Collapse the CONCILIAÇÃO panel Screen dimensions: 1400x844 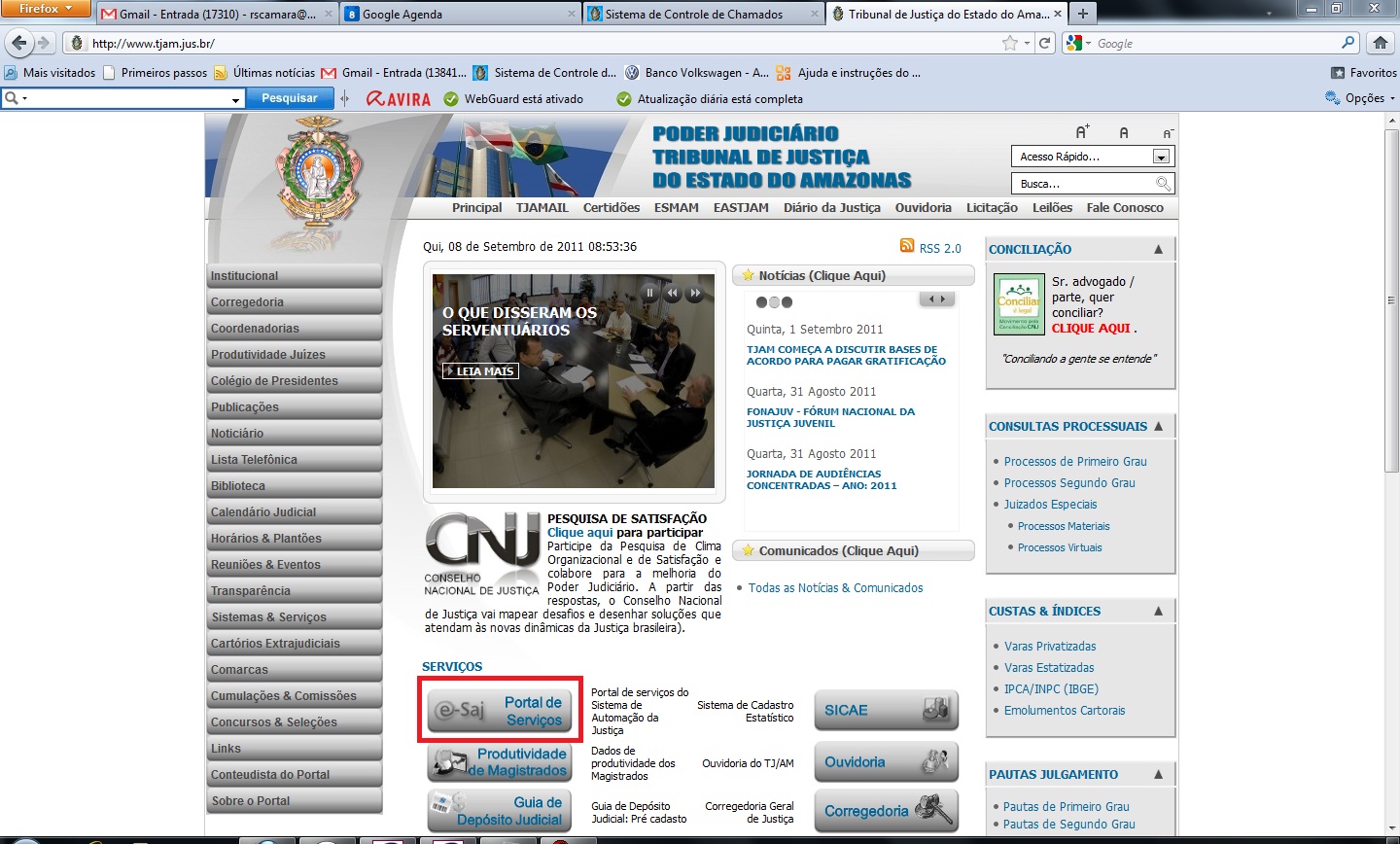pyautogui.click(x=1158, y=250)
